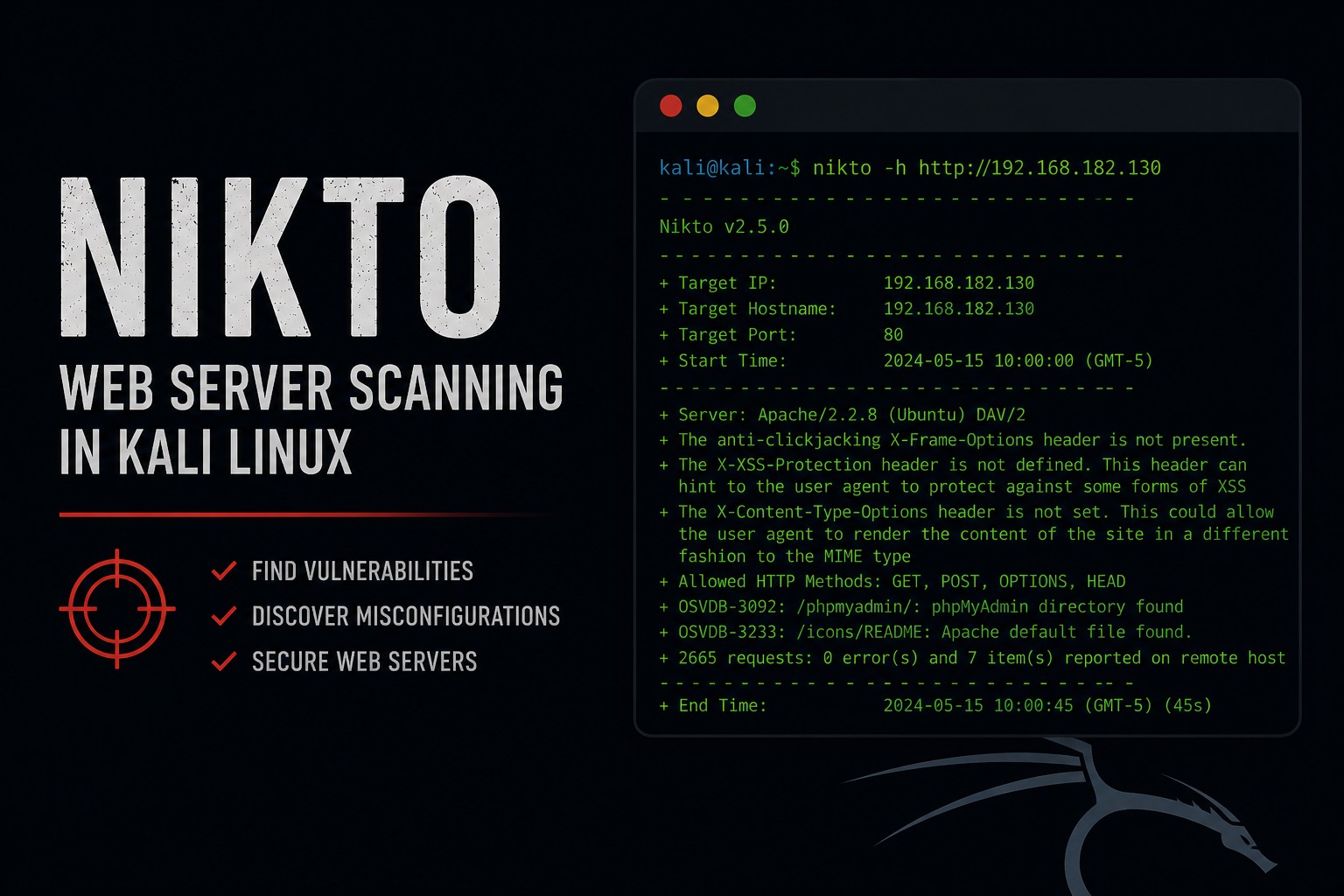
Task: Click the yellow minimize dot in terminal window
Action: tap(708, 106)
